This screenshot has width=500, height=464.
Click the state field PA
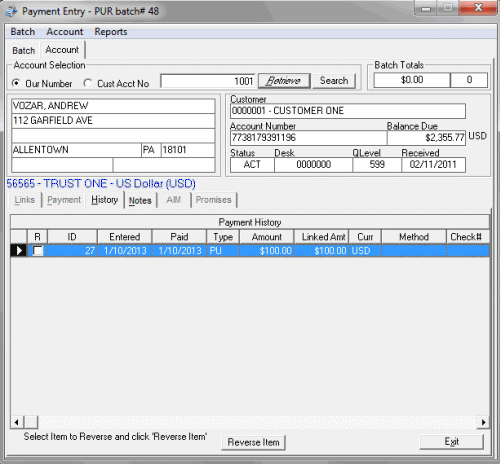coord(151,150)
